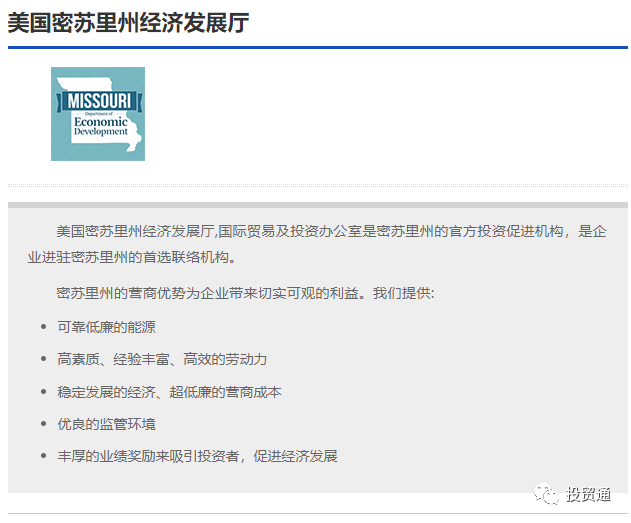Click the bullet text 可靠低廉的能源
This screenshot has width=631, height=523.
[x=106, y=327]
